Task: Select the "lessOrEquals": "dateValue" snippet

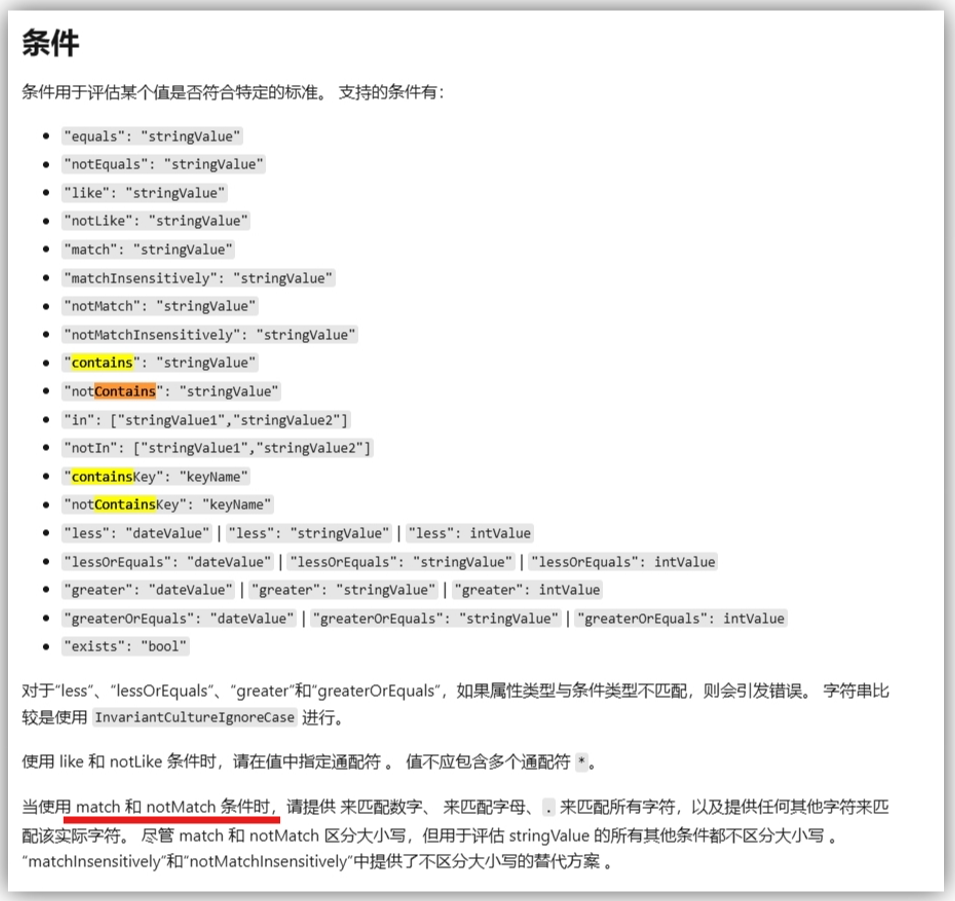Action: pyautogui.click(x=167, y=562)
